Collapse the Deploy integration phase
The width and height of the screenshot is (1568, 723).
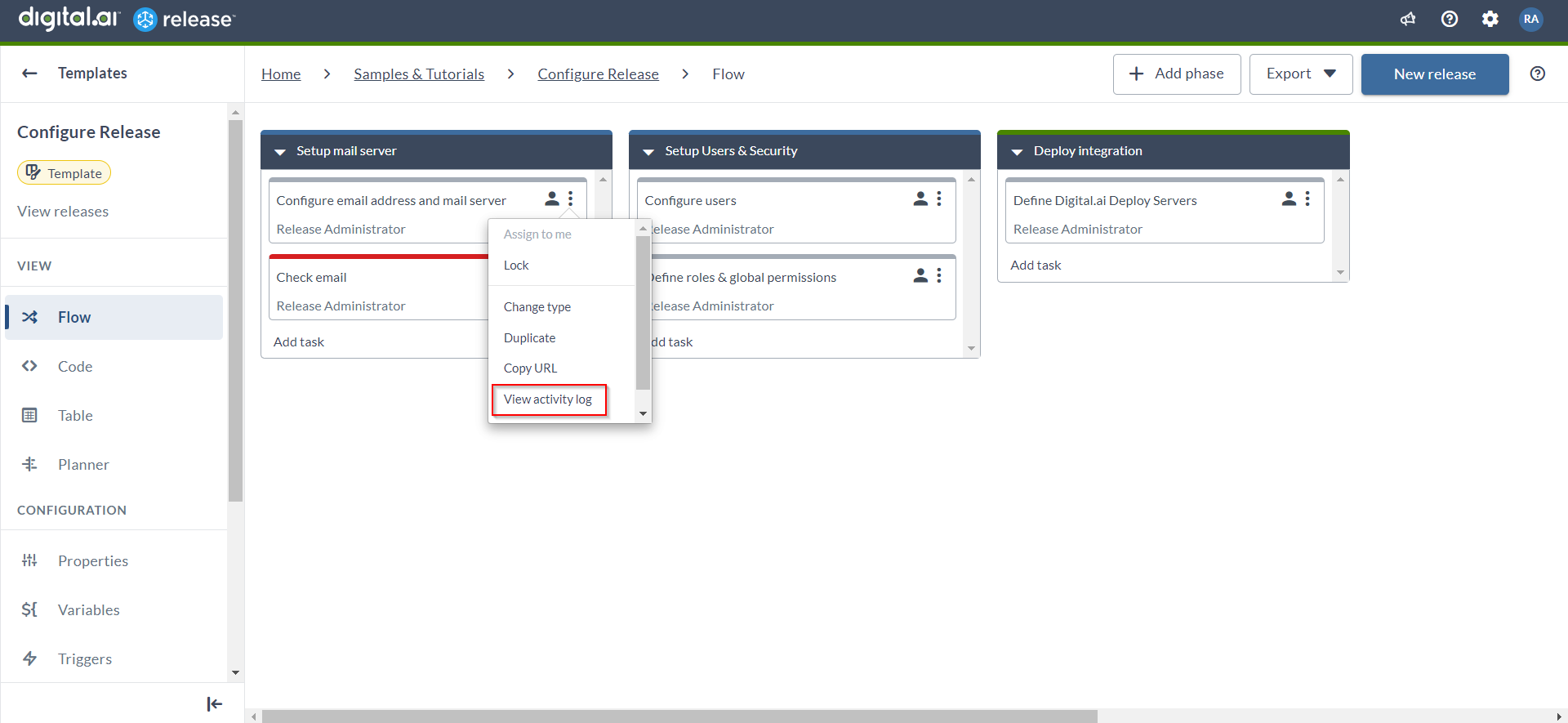1017,152
